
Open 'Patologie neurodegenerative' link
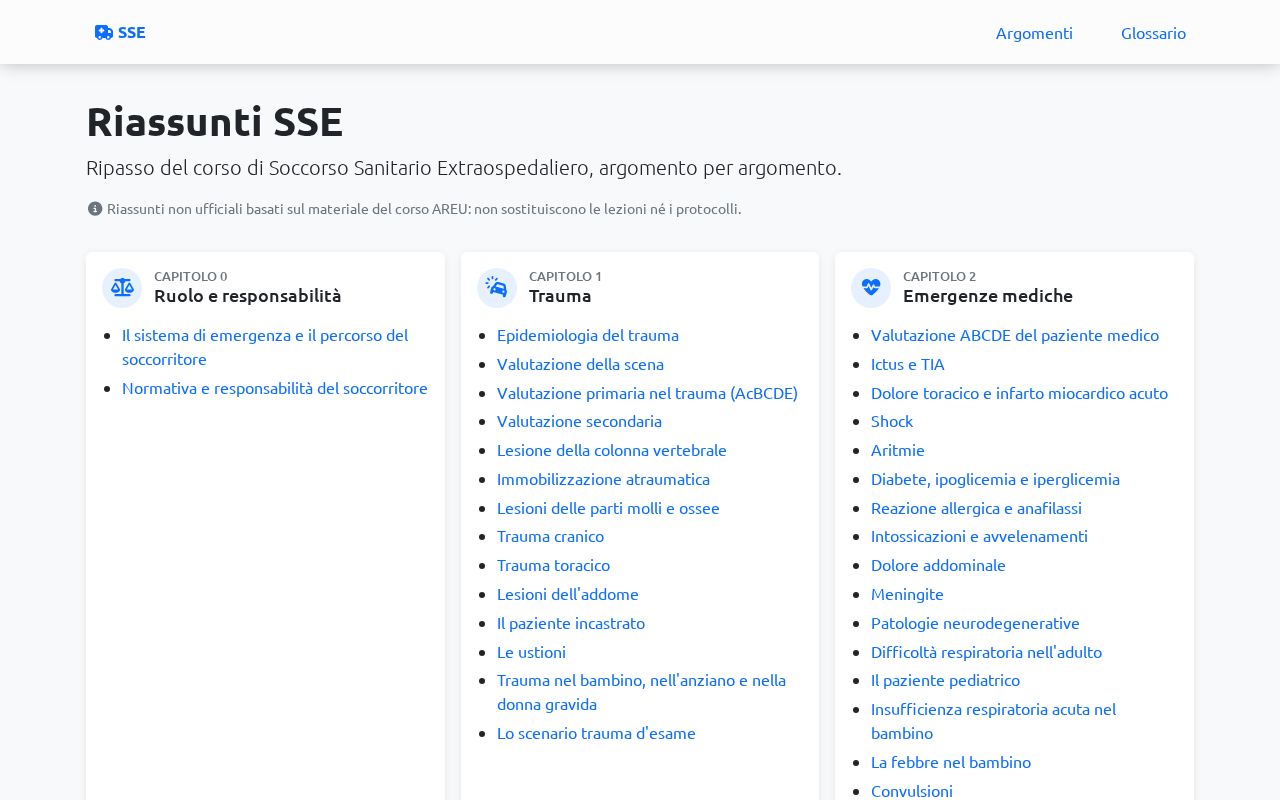975,623
